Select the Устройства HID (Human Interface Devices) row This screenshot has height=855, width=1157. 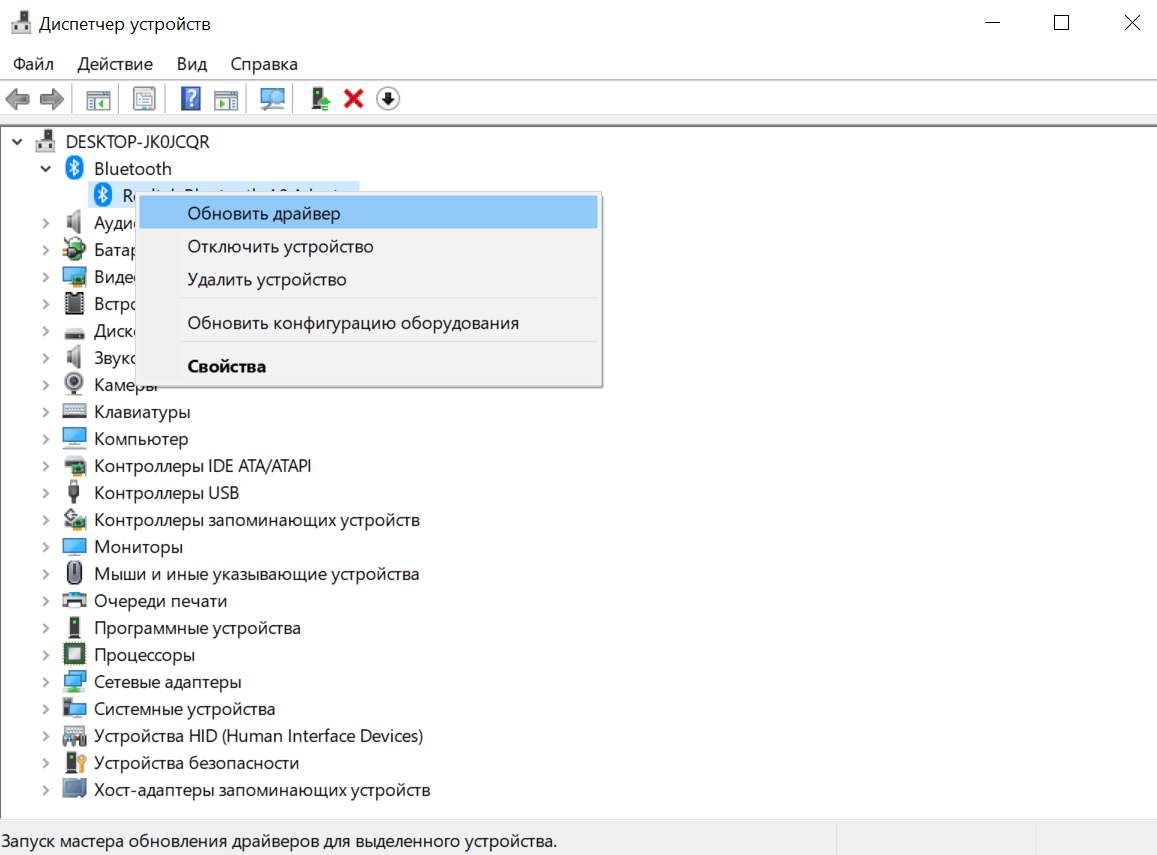point(258,735)
